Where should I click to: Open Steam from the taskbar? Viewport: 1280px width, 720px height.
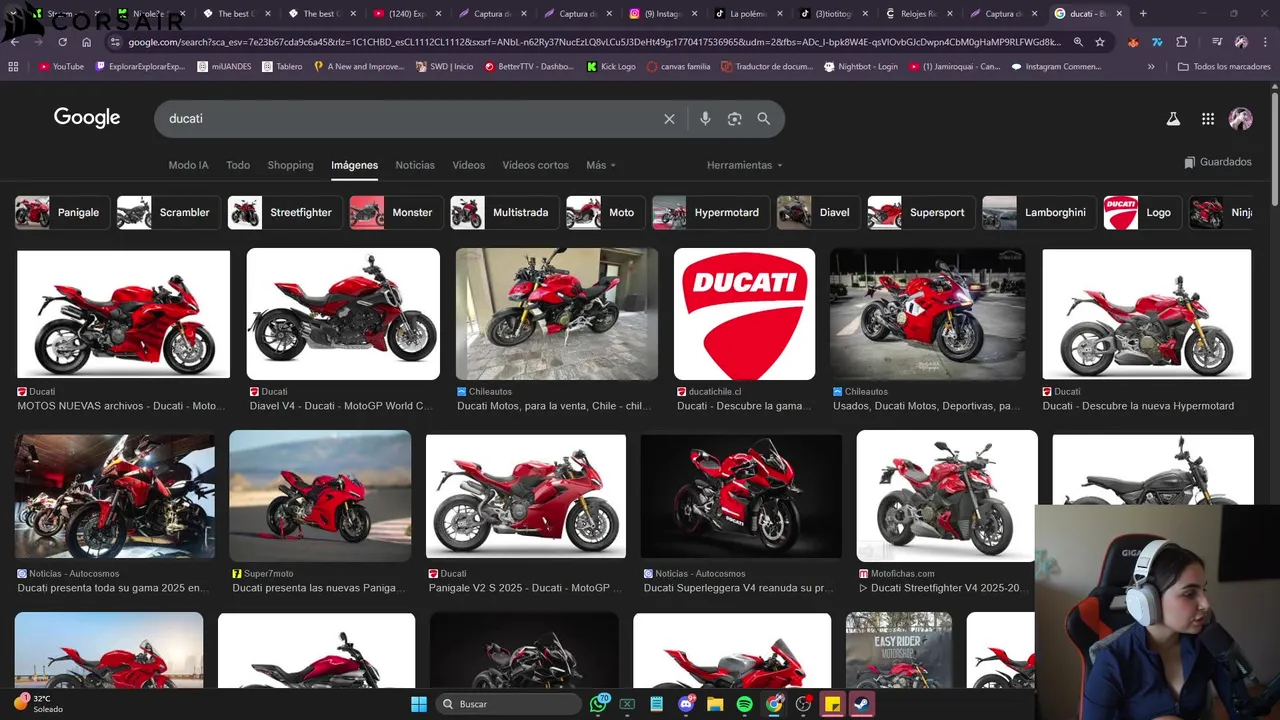click(x=861, y=704)
